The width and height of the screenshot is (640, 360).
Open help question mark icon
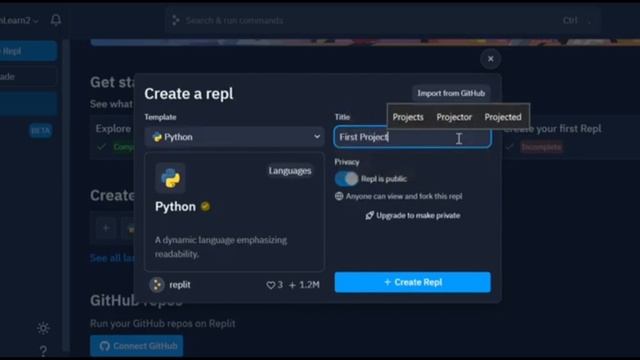pyautogui.click(x=43, y=350)
